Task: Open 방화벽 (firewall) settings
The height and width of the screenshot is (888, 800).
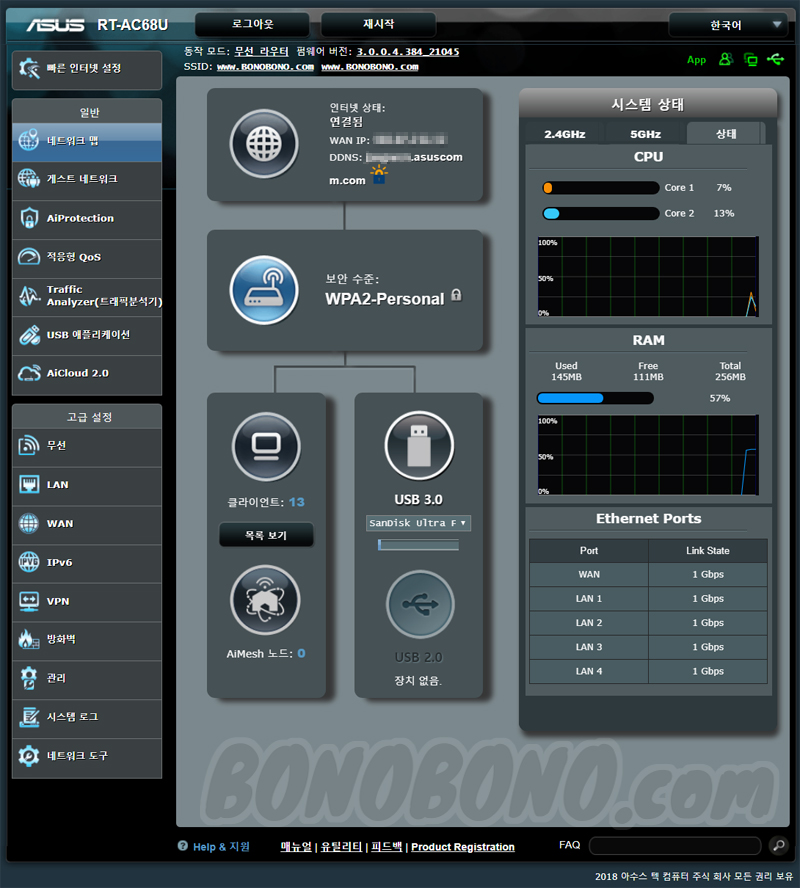Action: click(x=87, y=640)
